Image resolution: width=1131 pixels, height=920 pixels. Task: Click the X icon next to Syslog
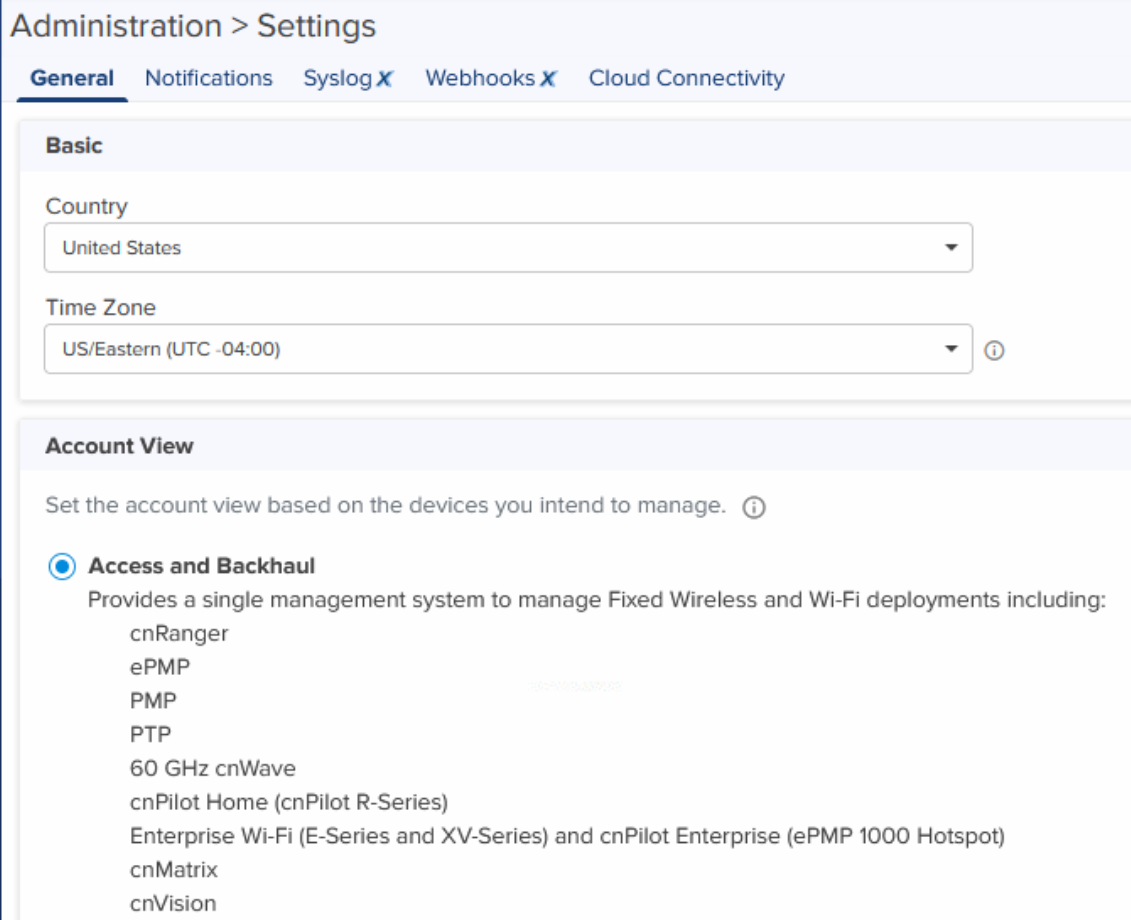(x=385, y=79)
